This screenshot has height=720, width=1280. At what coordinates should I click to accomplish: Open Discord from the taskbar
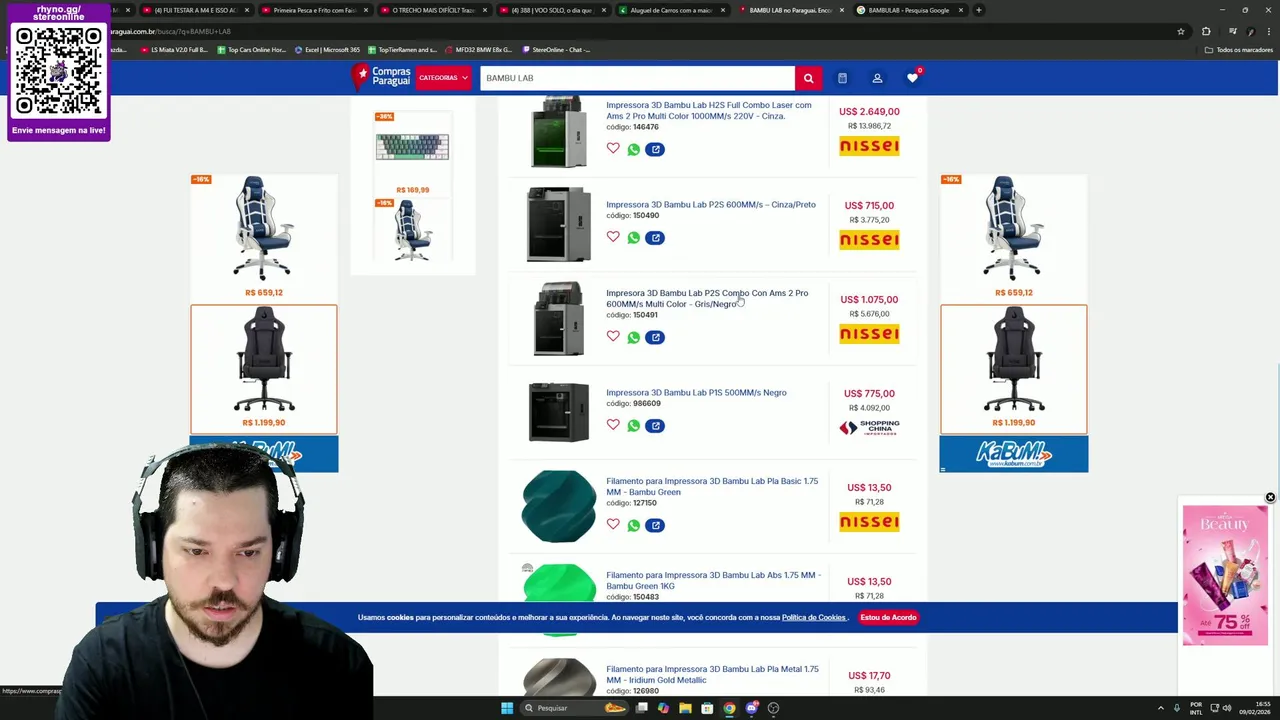click(752, 708)
